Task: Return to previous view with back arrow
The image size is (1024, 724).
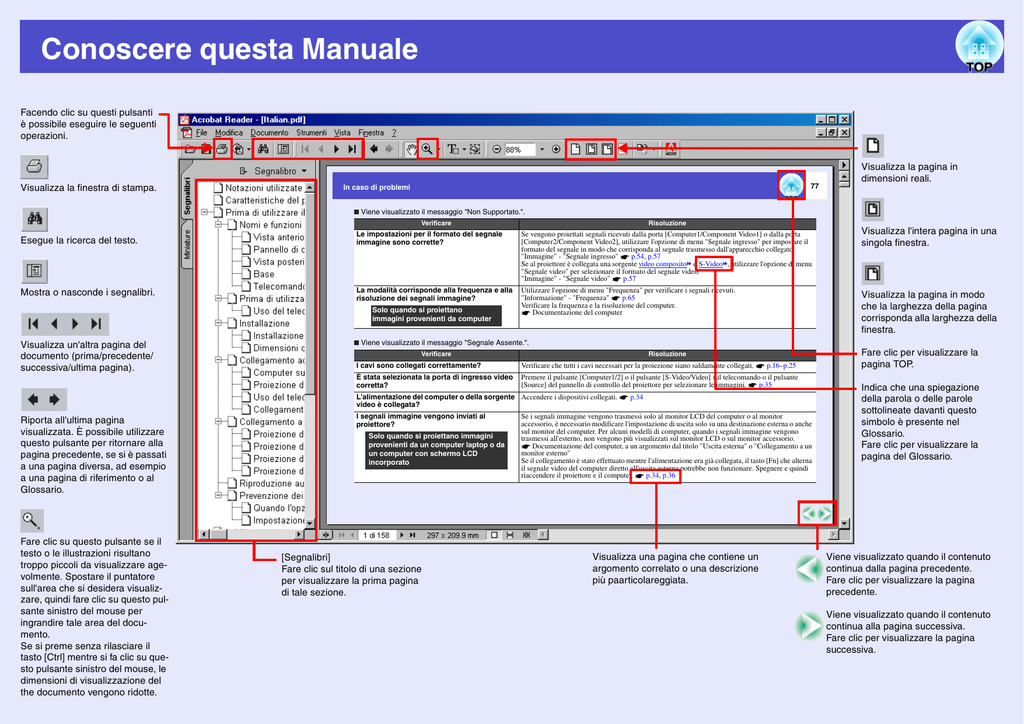Action: point(374,149)
